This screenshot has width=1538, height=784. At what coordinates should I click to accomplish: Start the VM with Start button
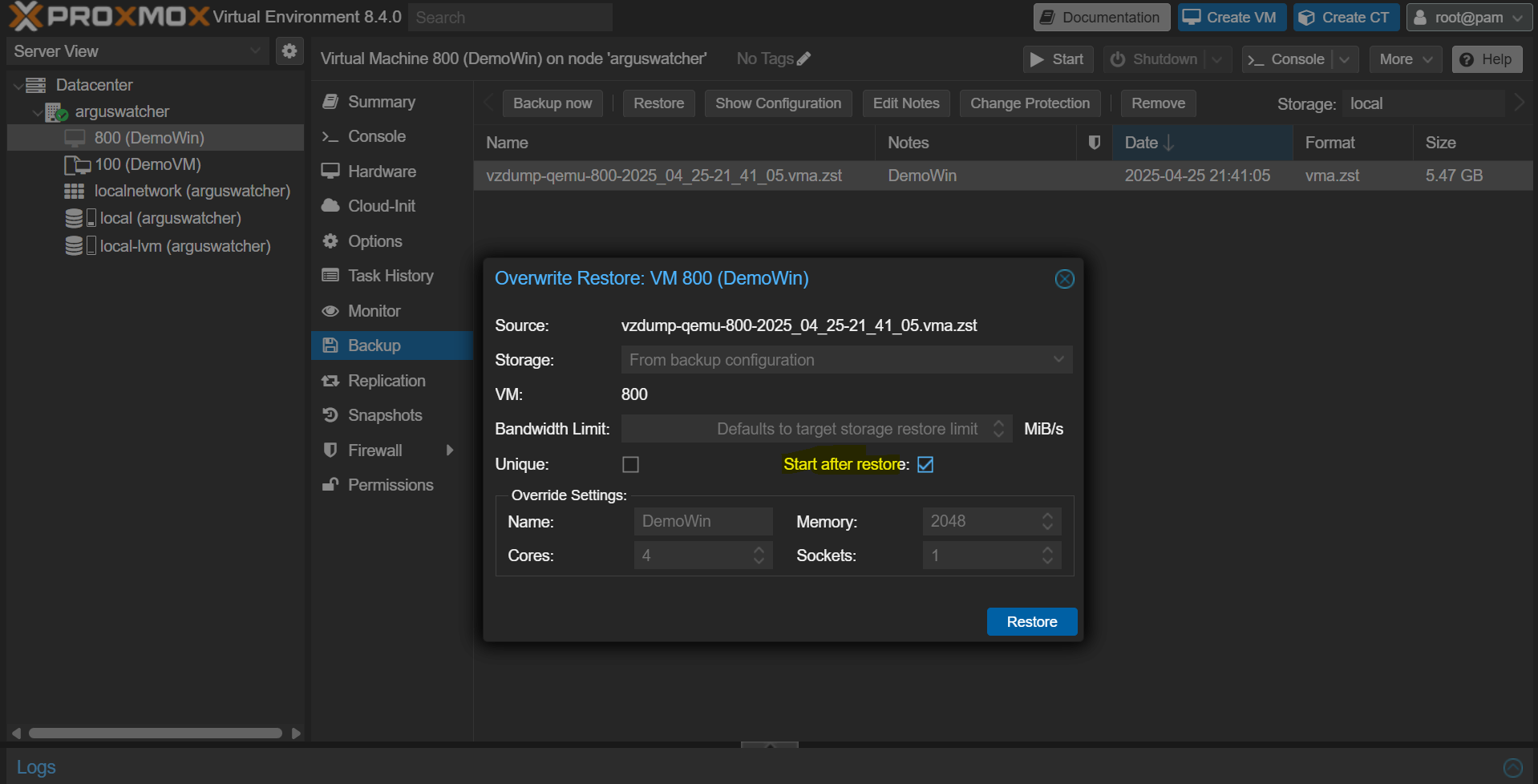(1058, 59)
